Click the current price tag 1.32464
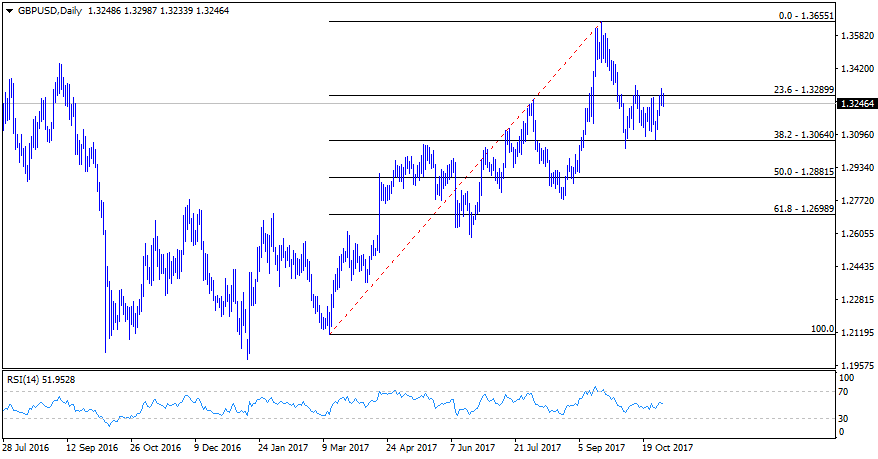 tap(859, 103)
